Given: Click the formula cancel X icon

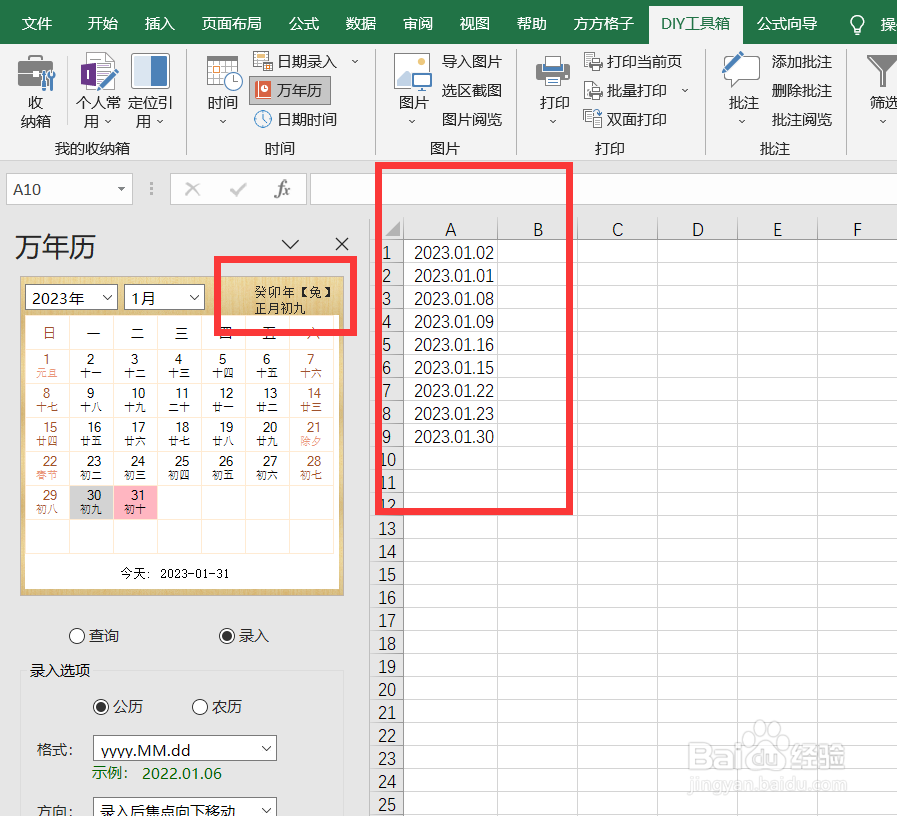Looking at the screenshot, I should click(x=193, y=189).
